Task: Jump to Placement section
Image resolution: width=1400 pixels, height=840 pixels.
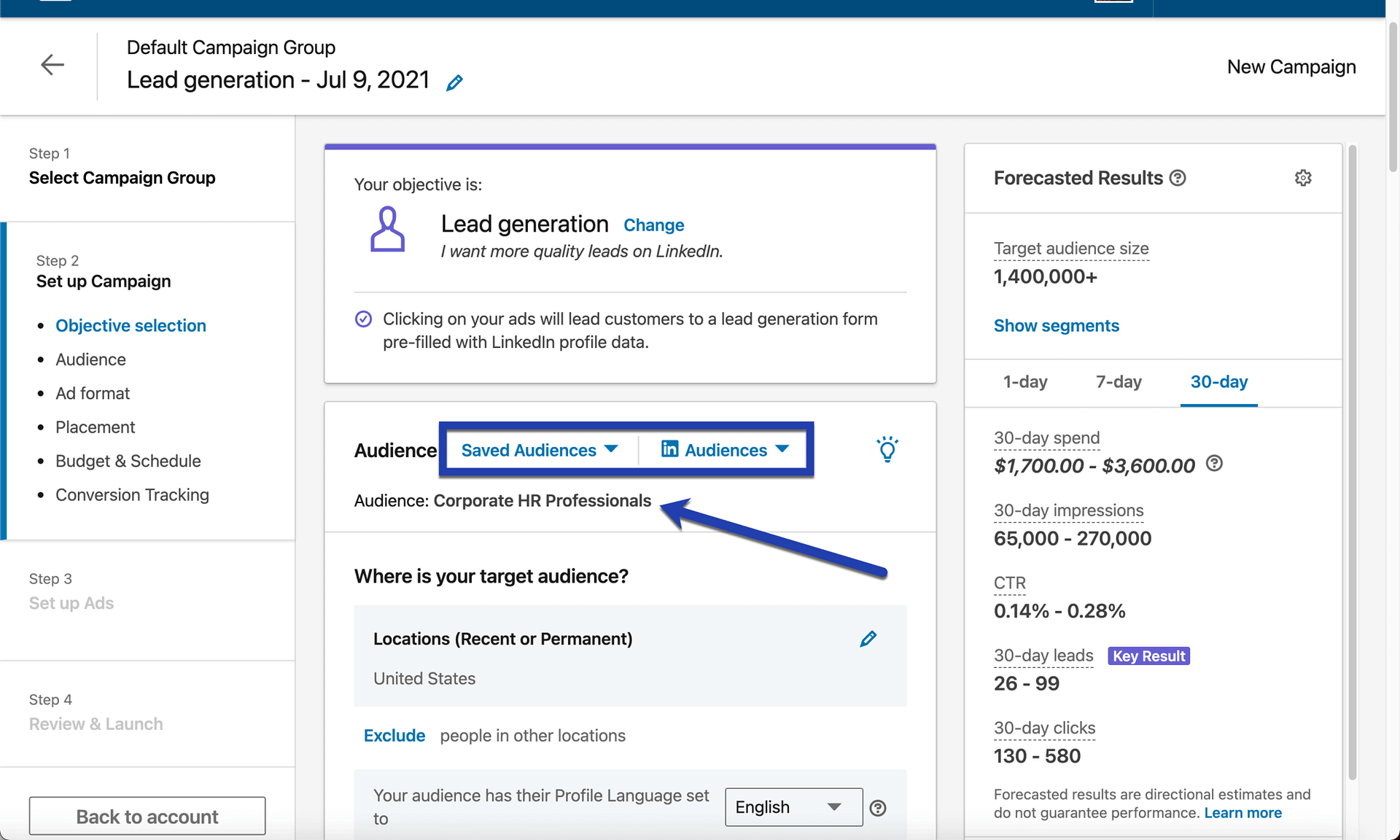Action: pos(95,427)
